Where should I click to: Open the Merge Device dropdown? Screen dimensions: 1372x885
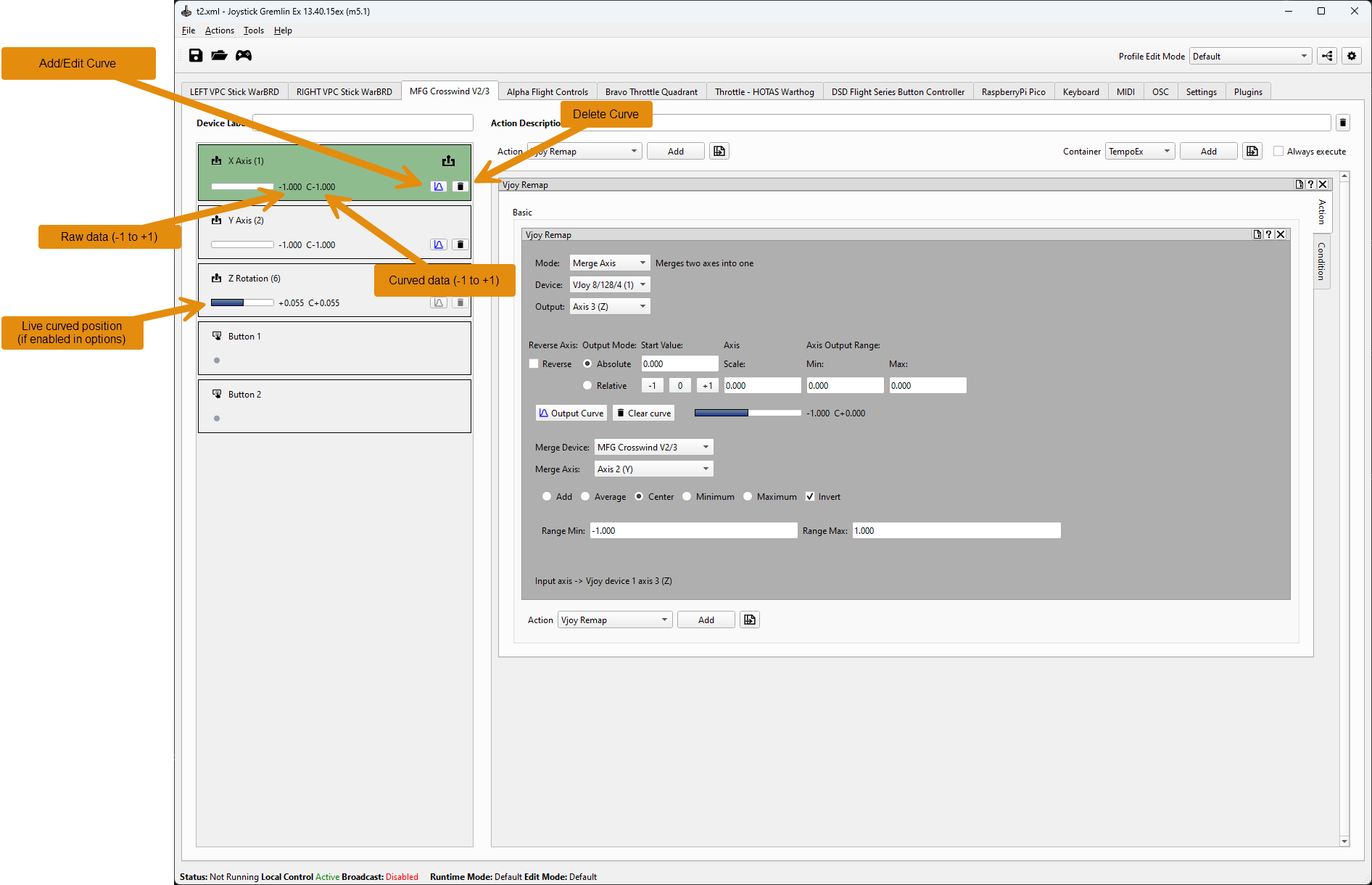pos(653,447)
